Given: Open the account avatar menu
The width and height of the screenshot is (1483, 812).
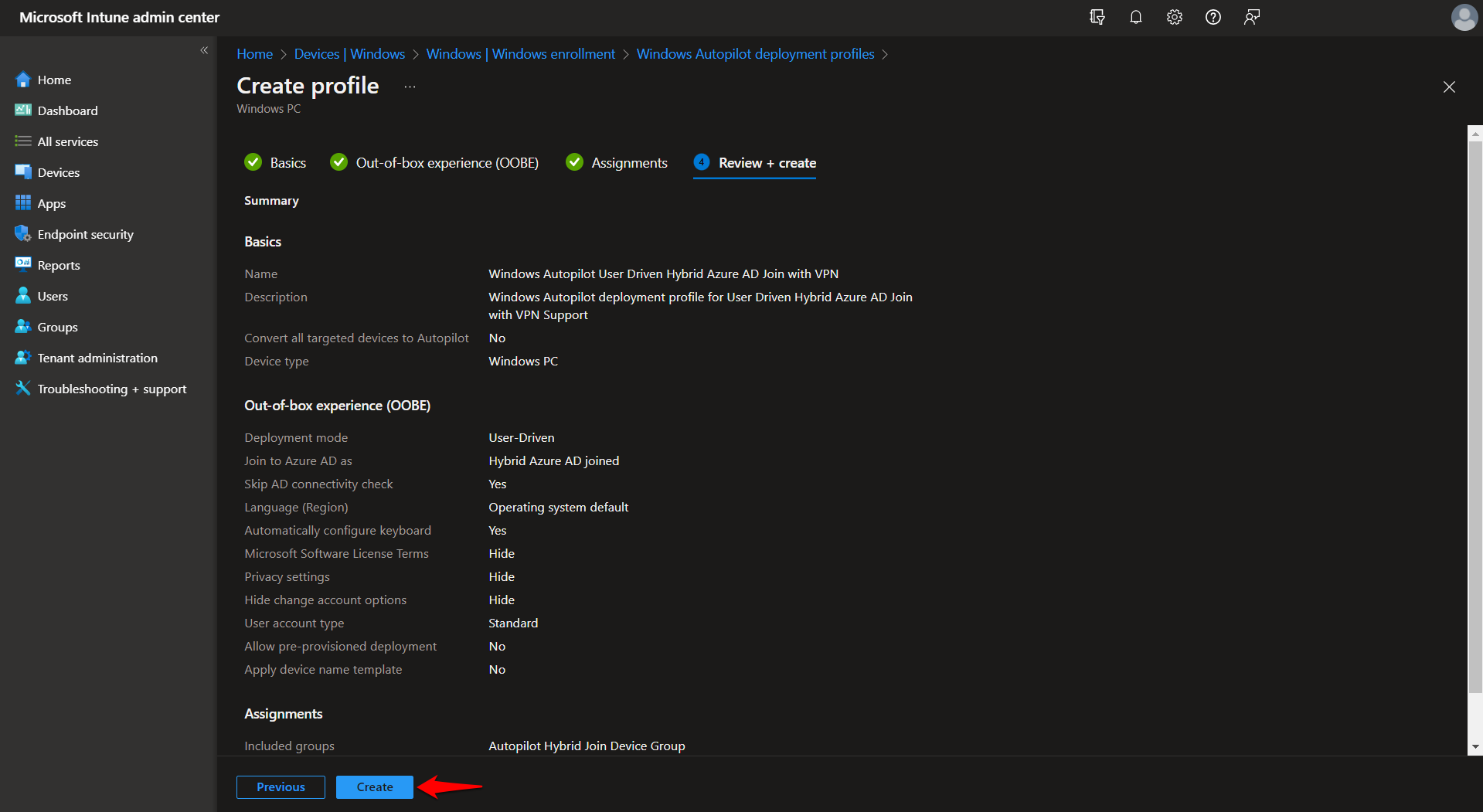Looking at the screenshot, I should pyautogui.click(x=1464, y=17).
